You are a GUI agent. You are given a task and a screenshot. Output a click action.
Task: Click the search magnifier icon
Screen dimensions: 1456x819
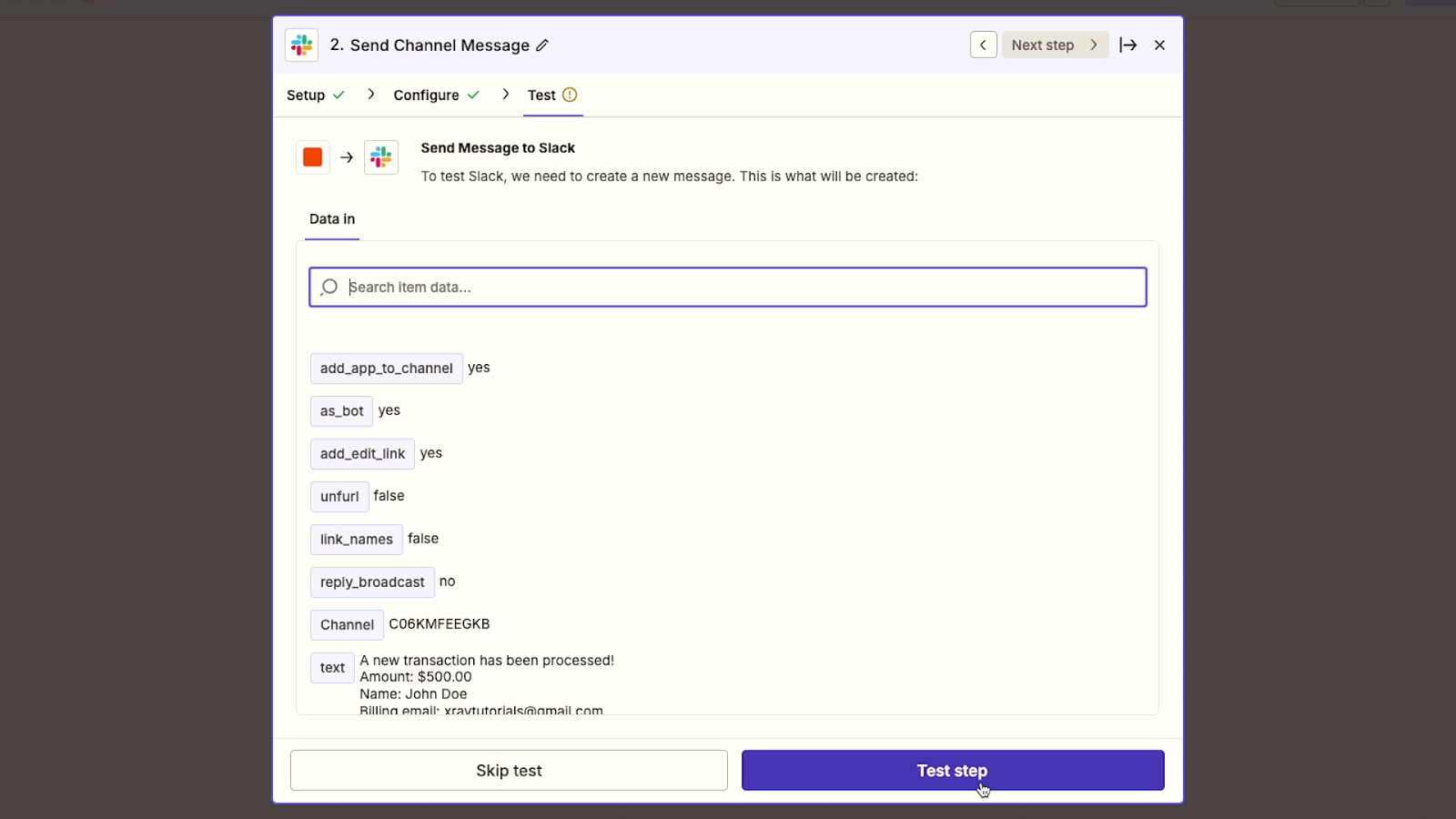click(x=329, y=287)
